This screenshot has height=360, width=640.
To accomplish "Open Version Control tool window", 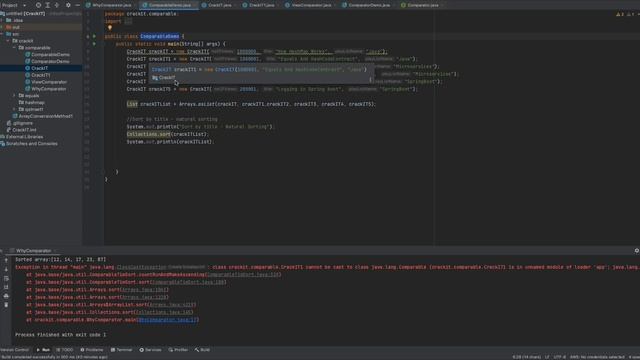I will tap(15, 350).
